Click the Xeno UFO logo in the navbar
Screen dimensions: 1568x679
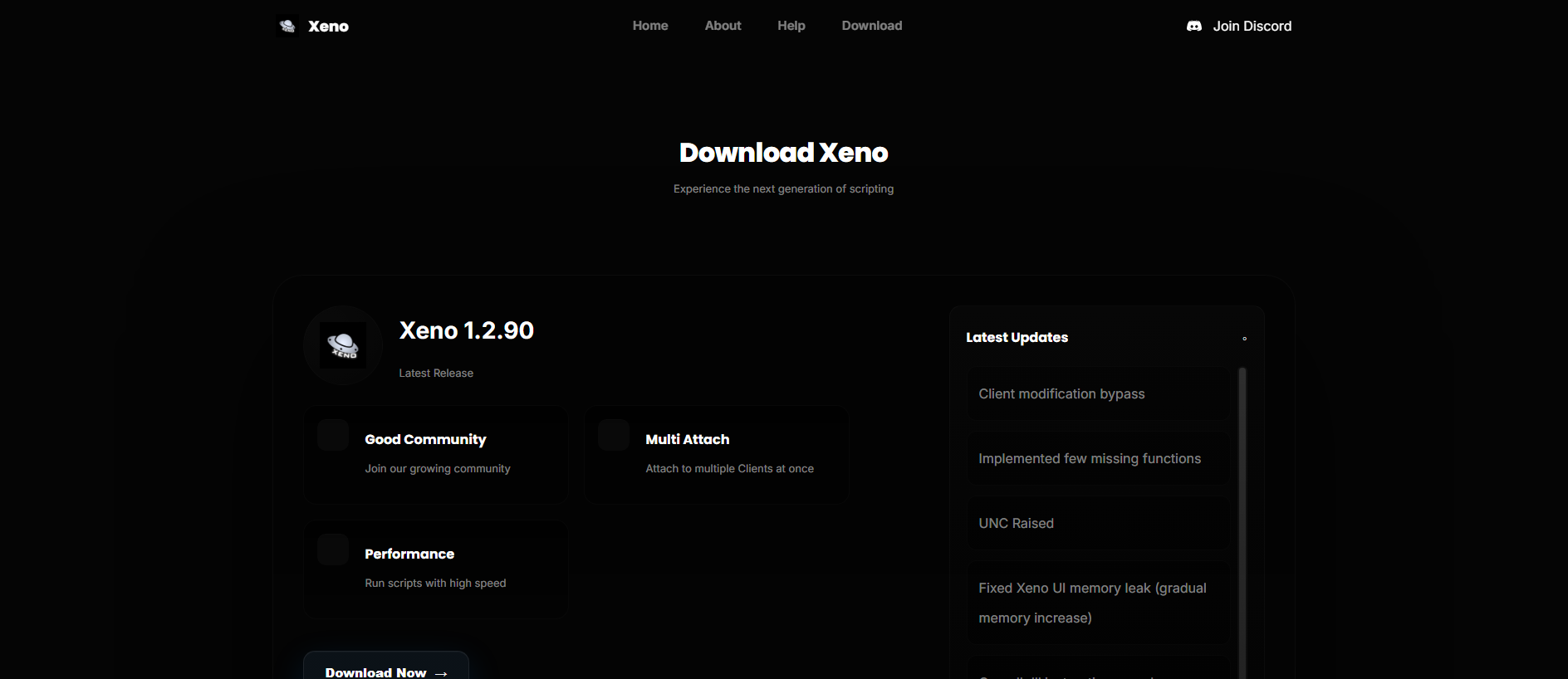(287, 26)
